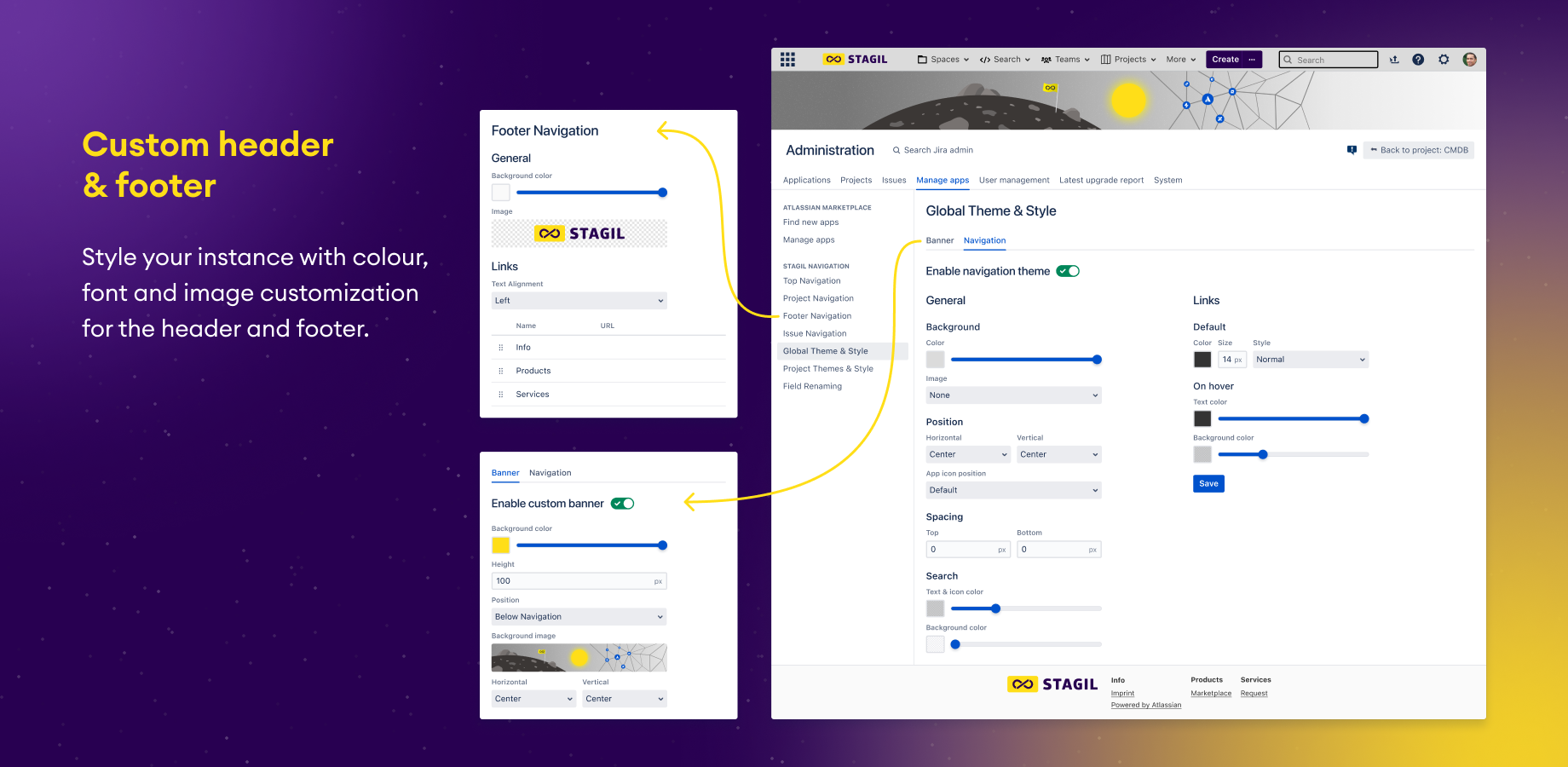The height and width of the screenshot is (767, 1568).
Task: Open the Search dropdown in top navigation
Action: (x=1005, y=60)
